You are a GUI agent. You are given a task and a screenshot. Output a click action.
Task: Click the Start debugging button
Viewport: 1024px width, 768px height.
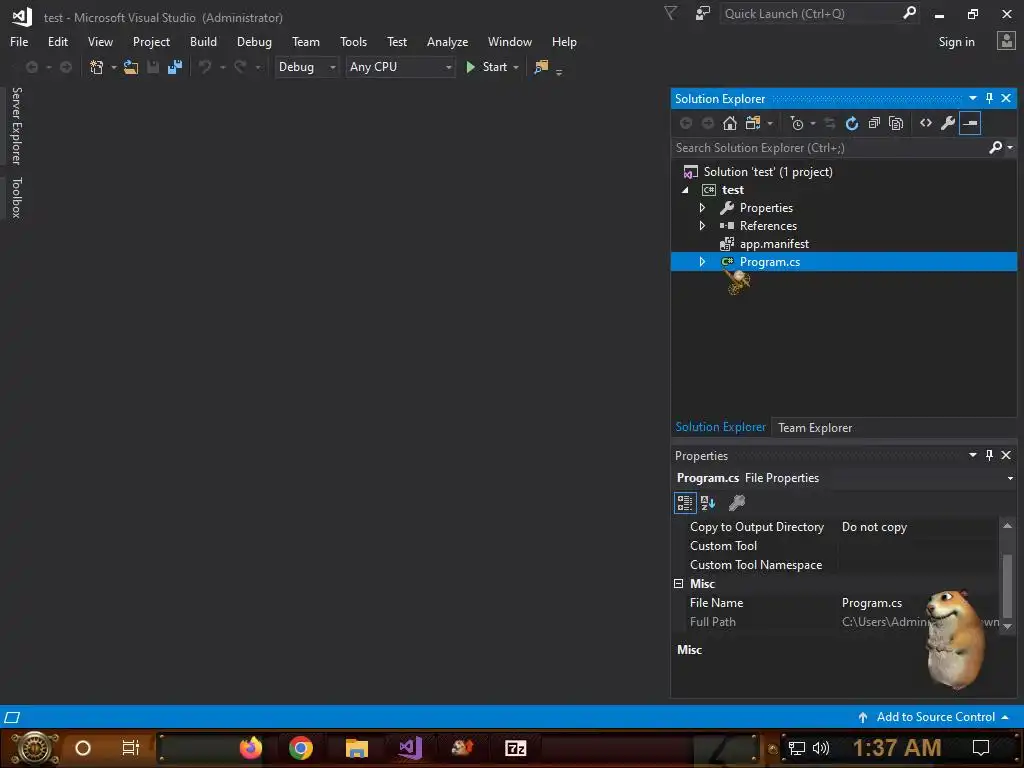(x=487, y=67)
